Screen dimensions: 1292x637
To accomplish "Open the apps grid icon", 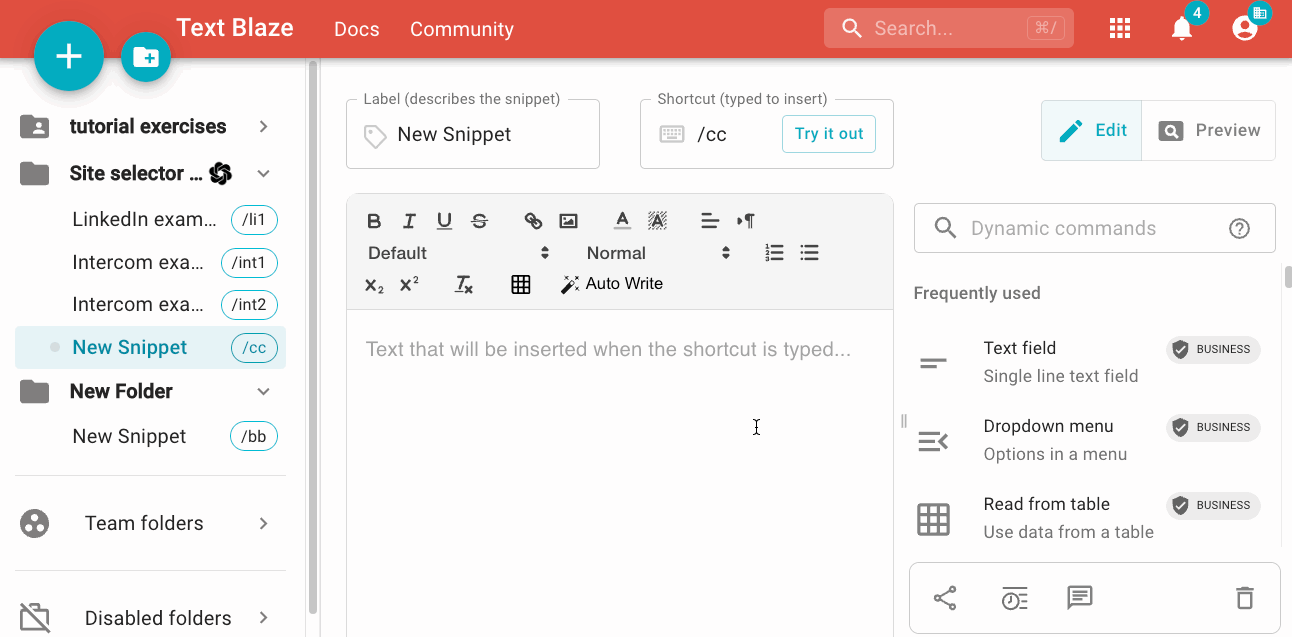I will point(1120,28).
